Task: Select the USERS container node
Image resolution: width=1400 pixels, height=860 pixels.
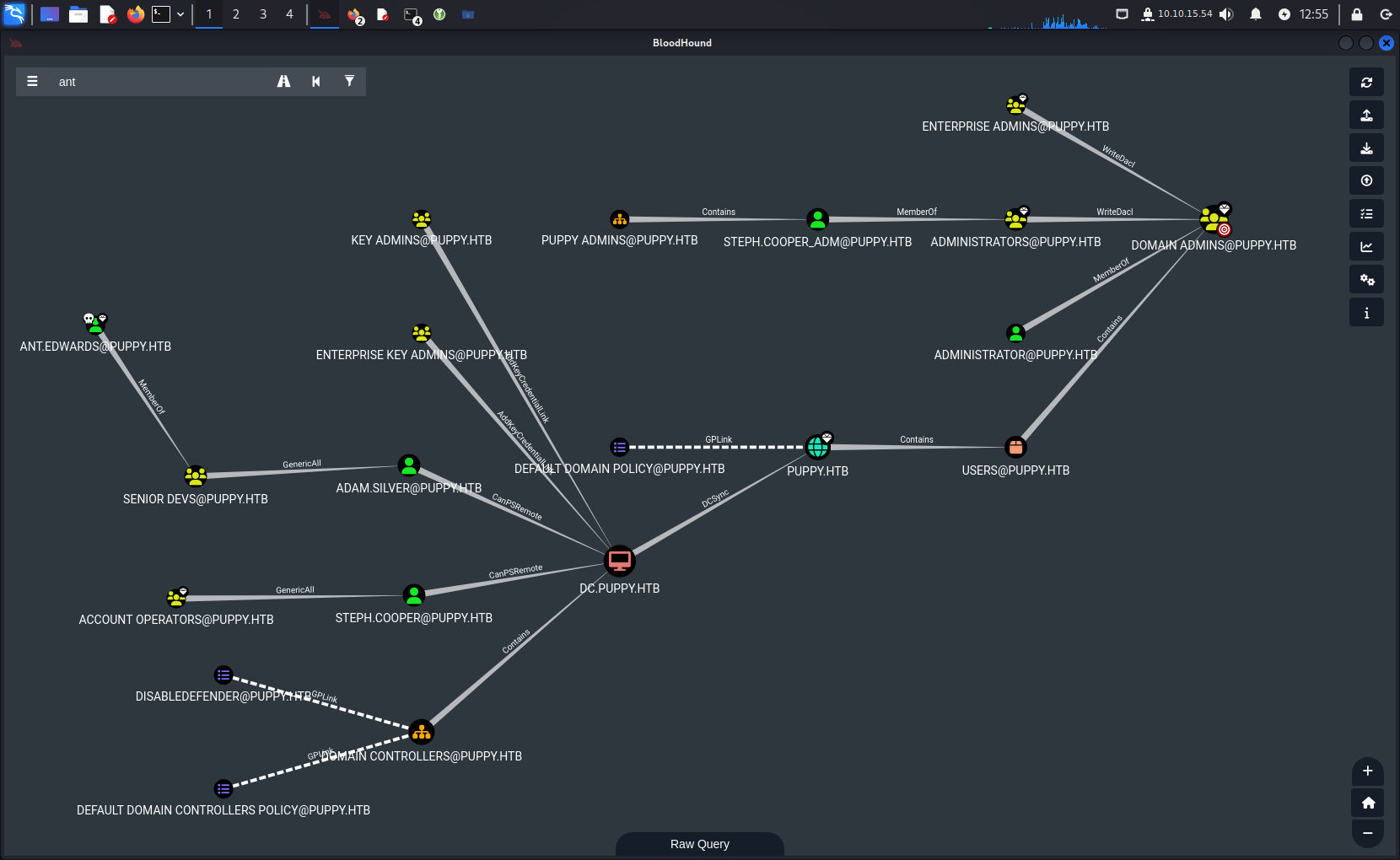Action: click(1016, 447)
